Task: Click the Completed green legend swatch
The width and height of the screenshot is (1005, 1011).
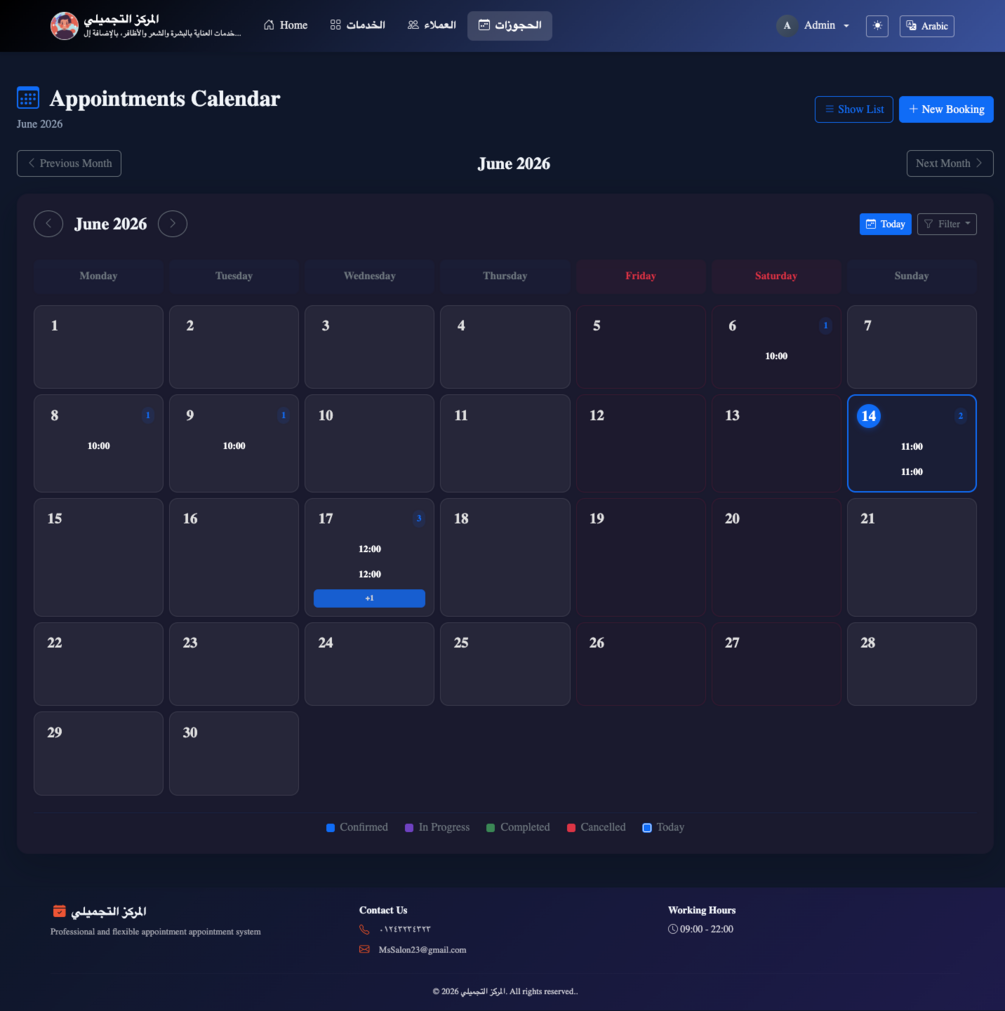Action: coord(491,828)
